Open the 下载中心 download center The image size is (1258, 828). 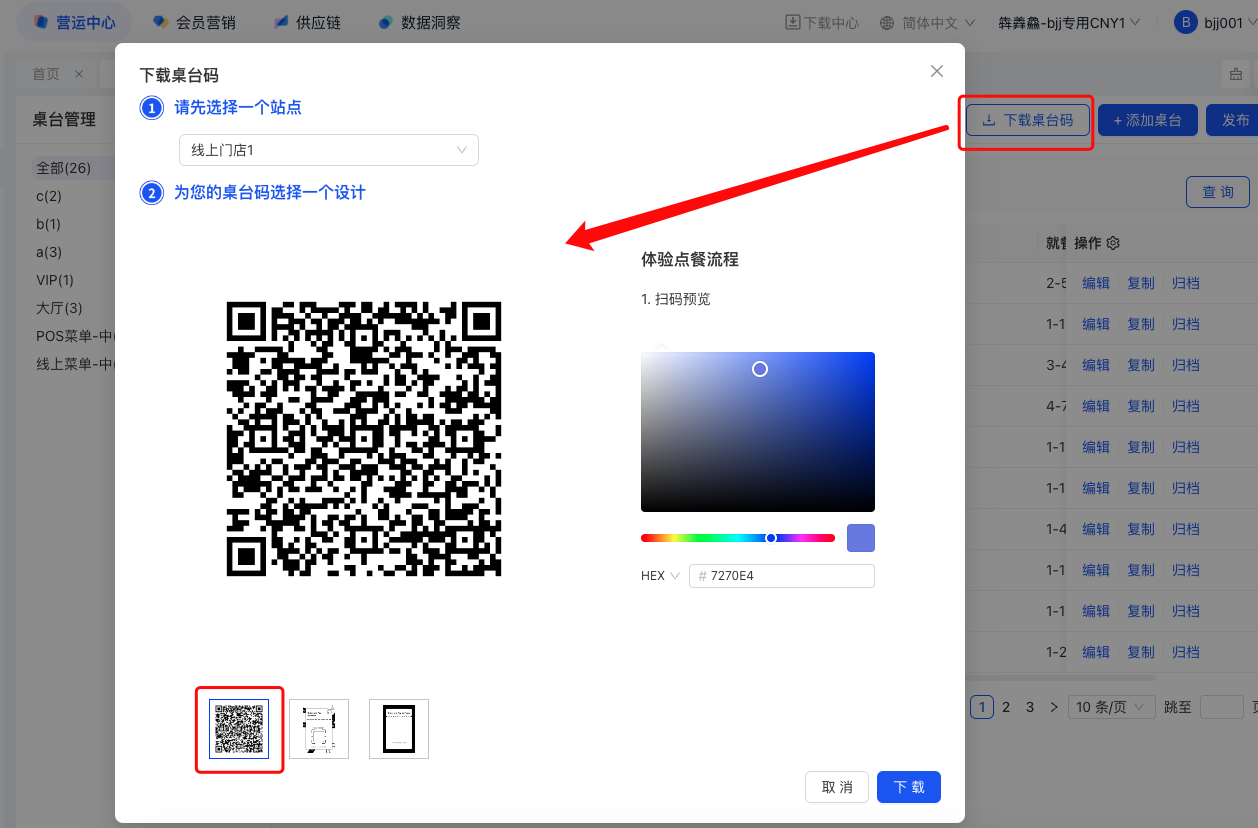point(822,22)
